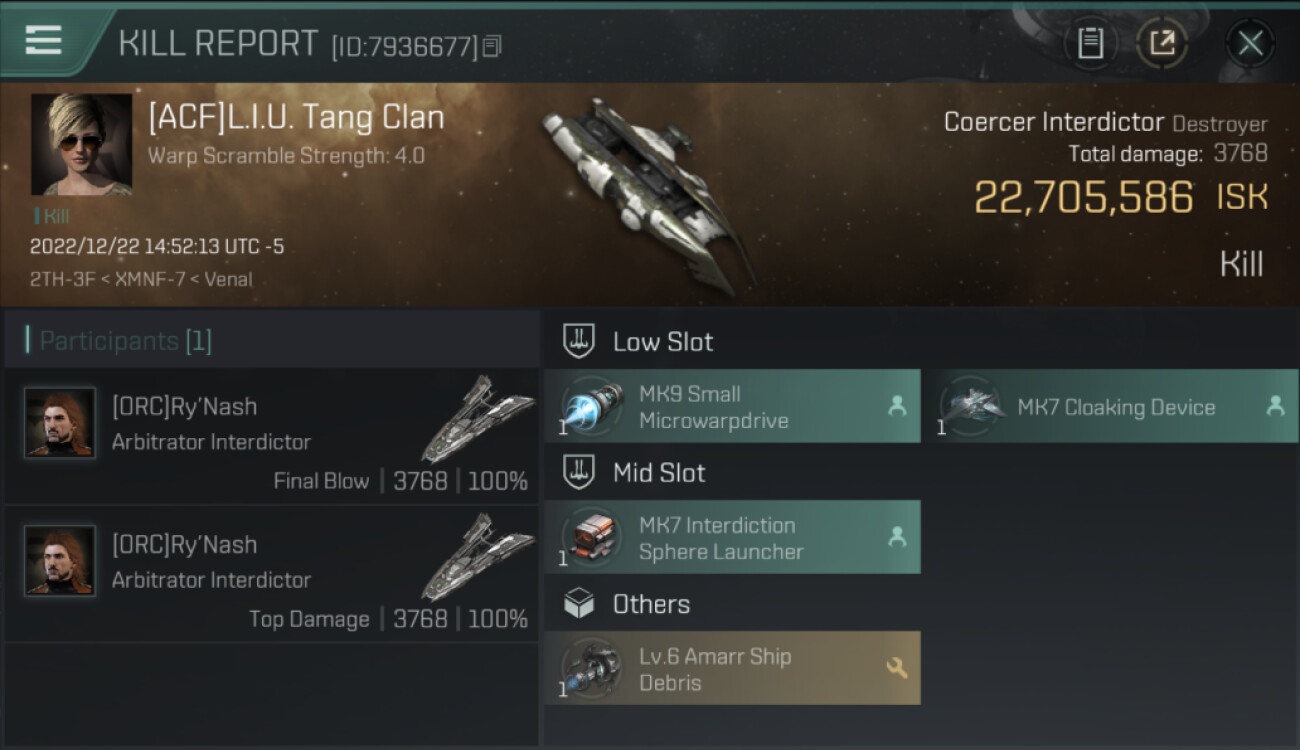Select the MK9 Small Microwarpdrive icon
This screenshot has height=750, width=1300.
click(592, 407)
